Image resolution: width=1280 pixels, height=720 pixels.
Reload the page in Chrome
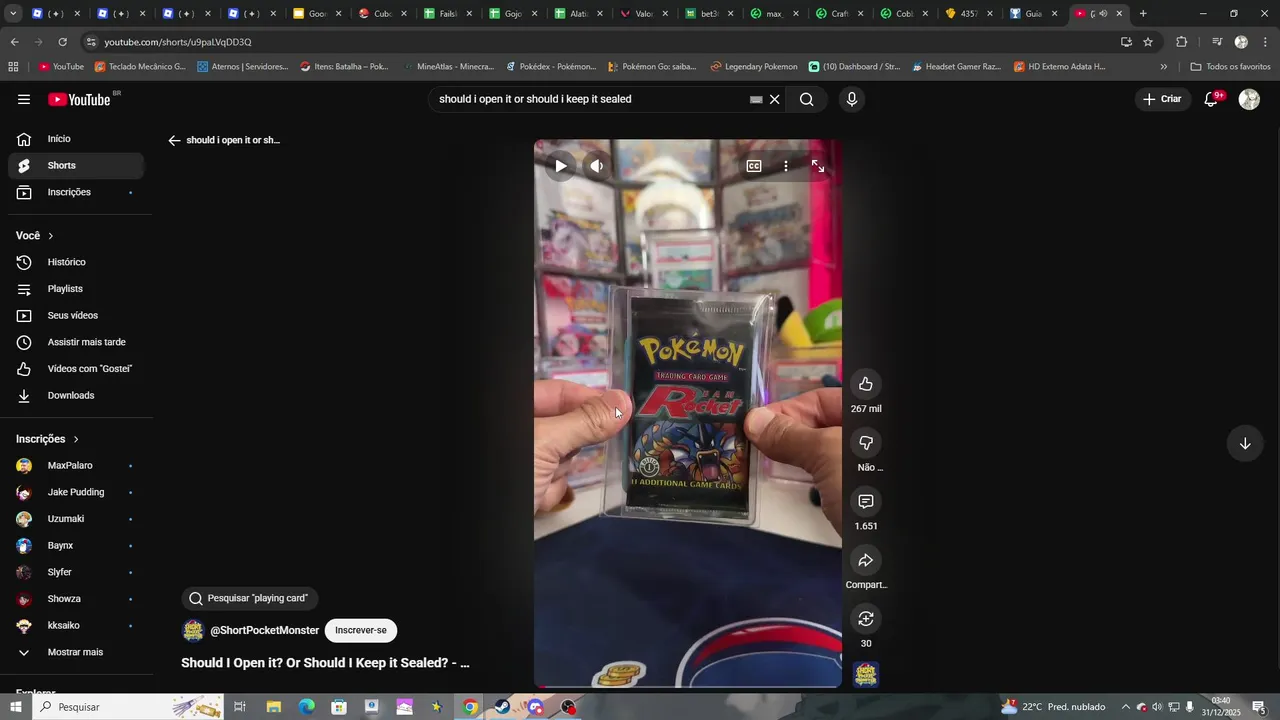click(x=62, y=42)
